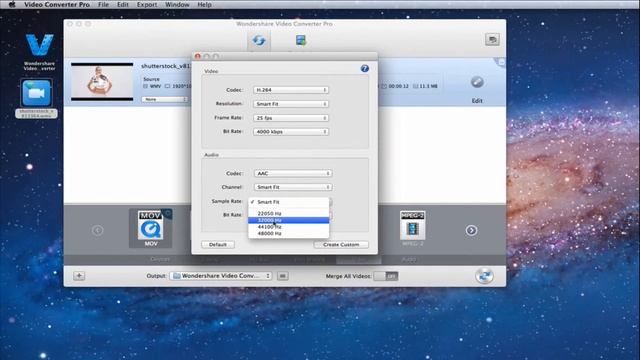The image size is (640, 360).
Task: Open the video Bit Rate 4000 kbps dropdown
Action: 291,132
